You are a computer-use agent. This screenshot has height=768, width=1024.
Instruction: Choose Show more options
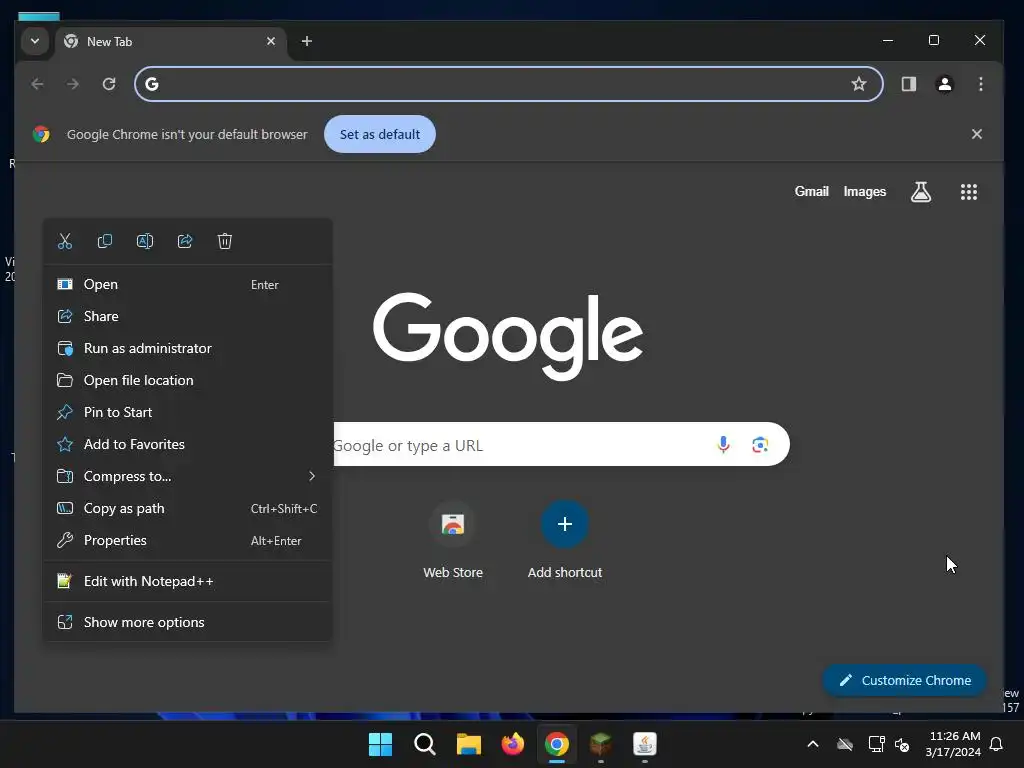(x=187, y=622)
